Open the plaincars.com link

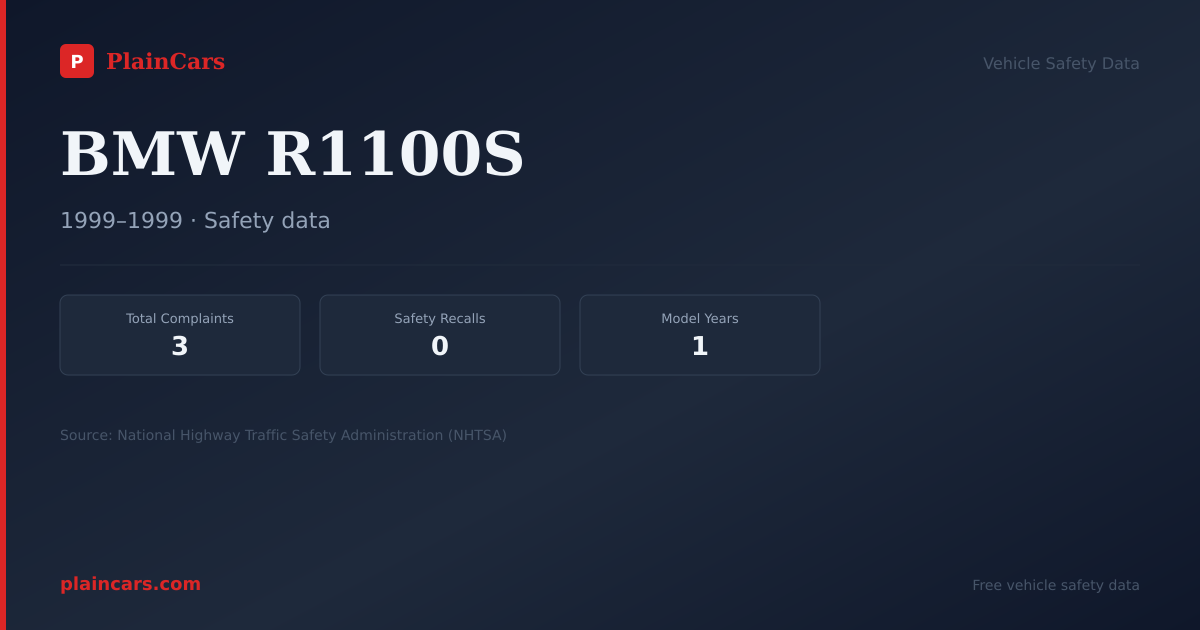point(130,584)
